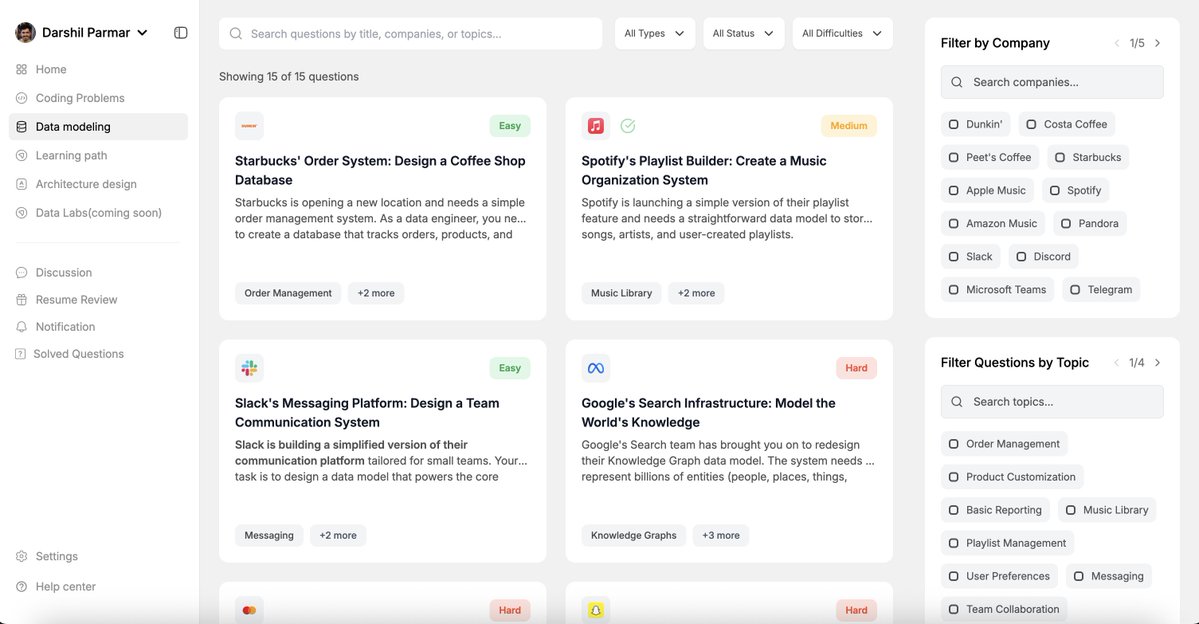1199x624 pixels.
Task: Open the Home menu item
Action: (x=98, y=70)
